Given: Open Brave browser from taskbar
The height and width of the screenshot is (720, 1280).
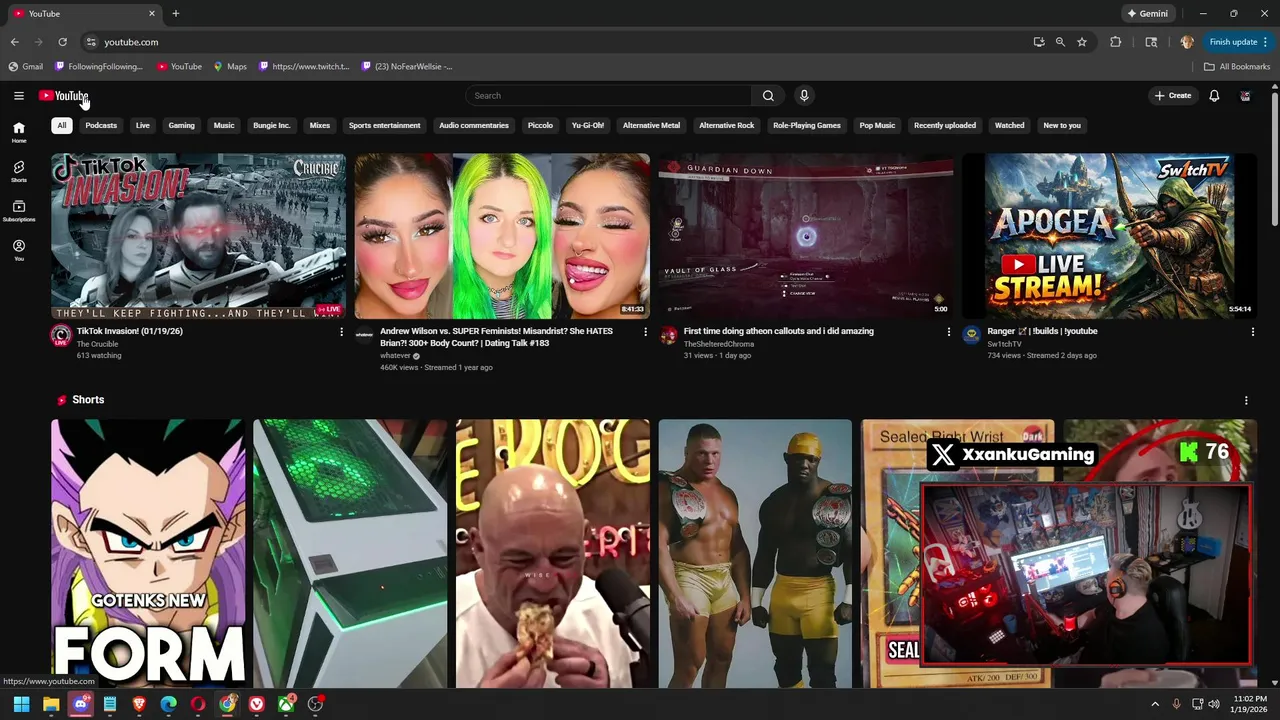Looking at the screenshot, I should coord(139,704).
